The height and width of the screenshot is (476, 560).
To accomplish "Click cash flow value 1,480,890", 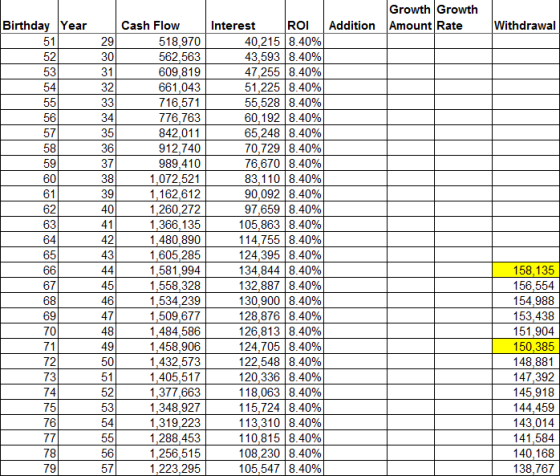I will click(x=175, y=240).
